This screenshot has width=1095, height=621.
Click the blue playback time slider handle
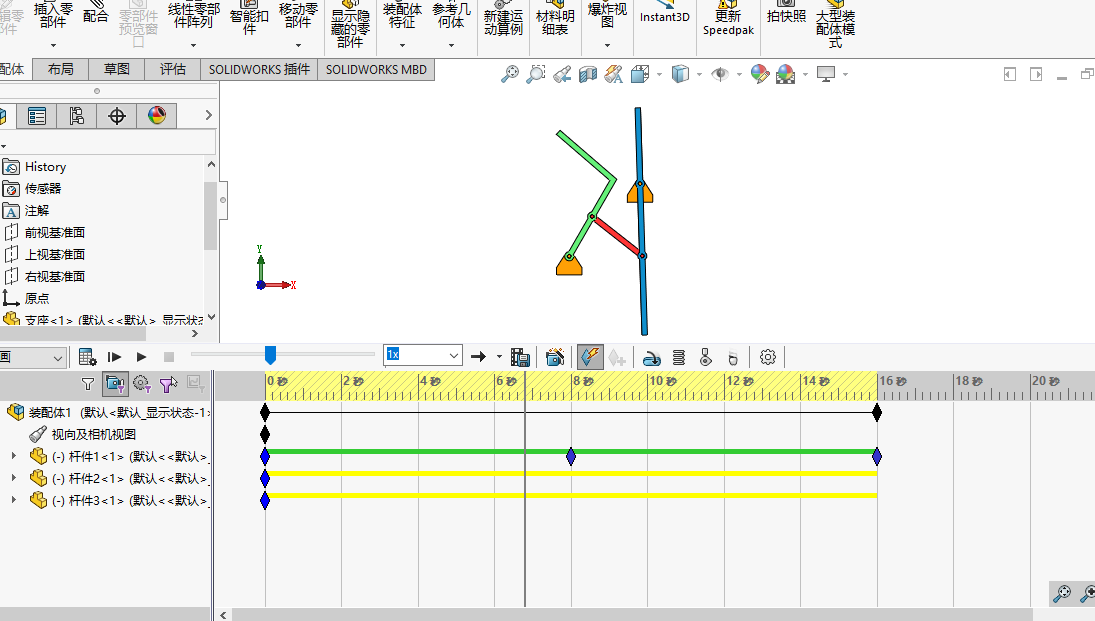point(270,356)
